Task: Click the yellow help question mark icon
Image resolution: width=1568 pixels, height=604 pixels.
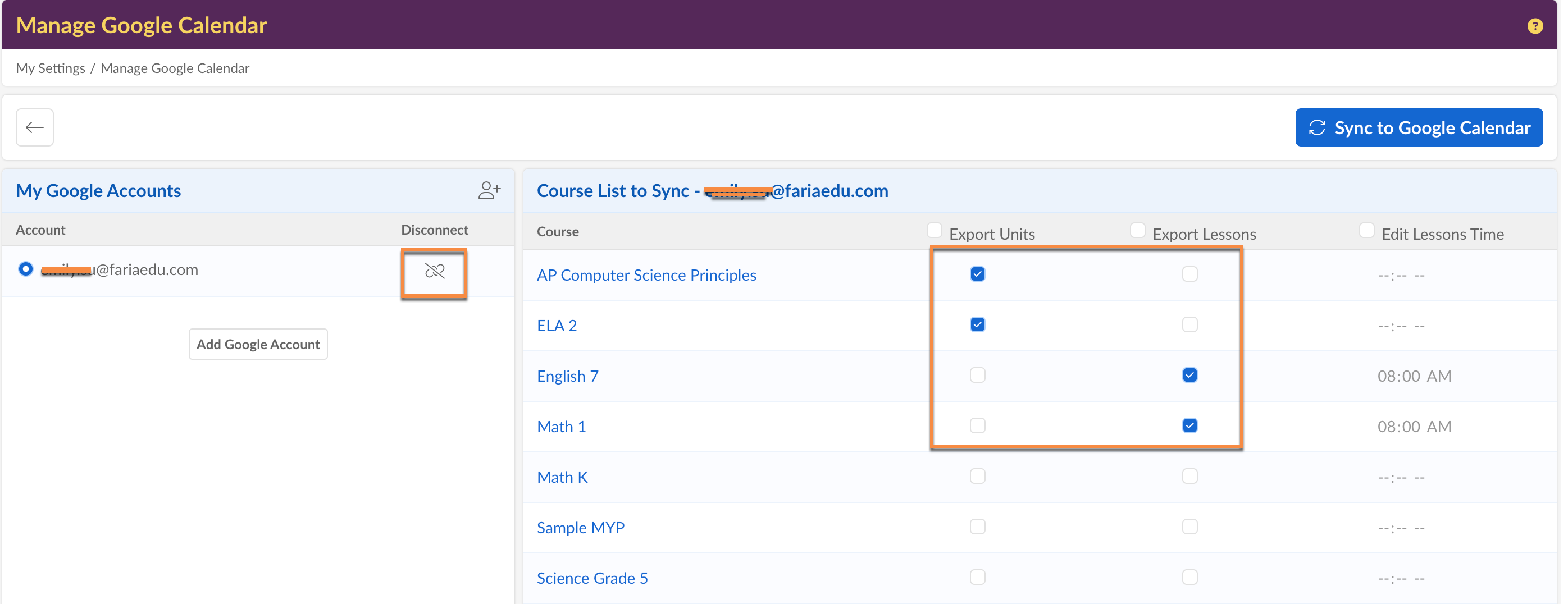Action: tap(1534, 26)
